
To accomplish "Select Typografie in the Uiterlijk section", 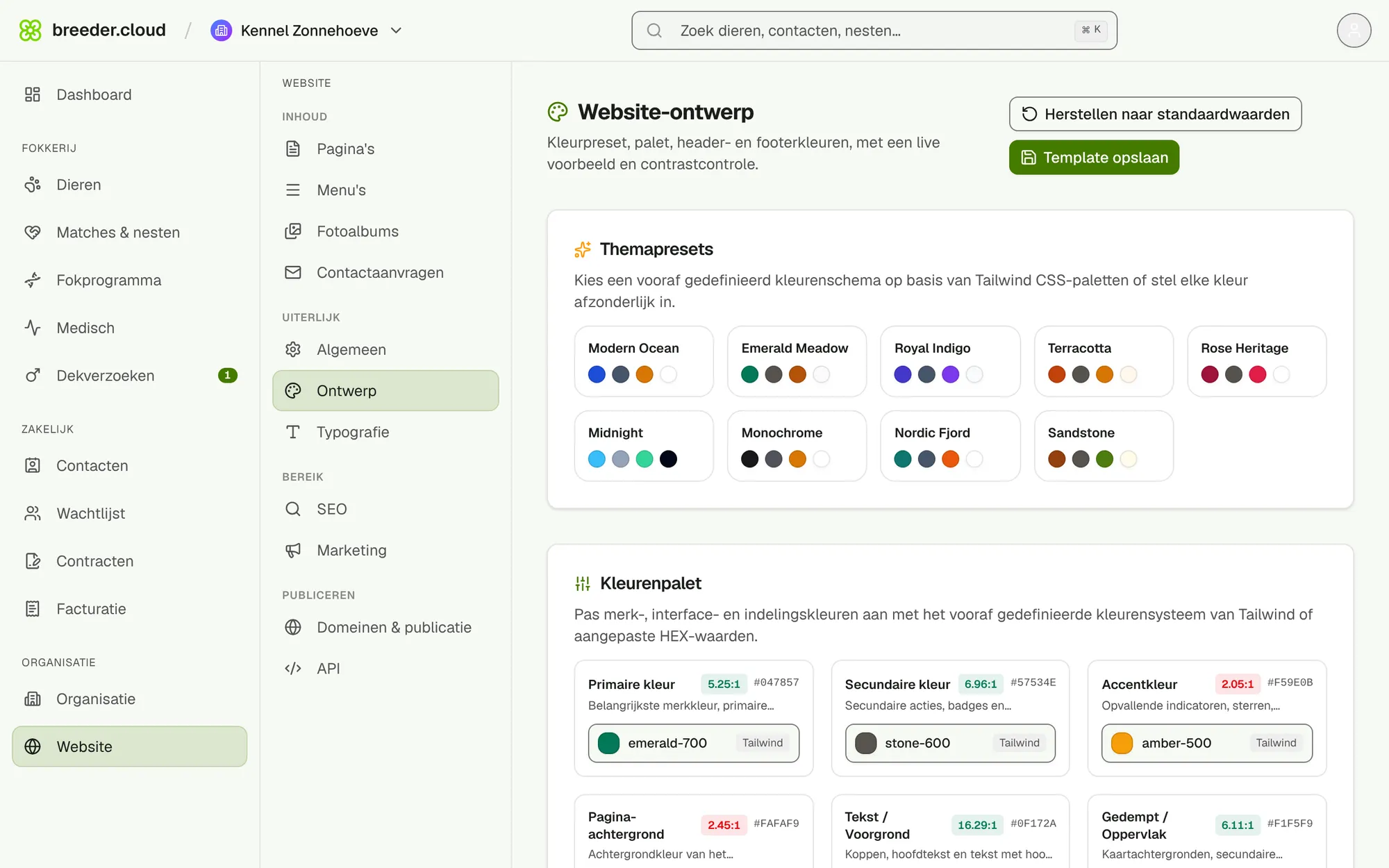I will (385, 432).
